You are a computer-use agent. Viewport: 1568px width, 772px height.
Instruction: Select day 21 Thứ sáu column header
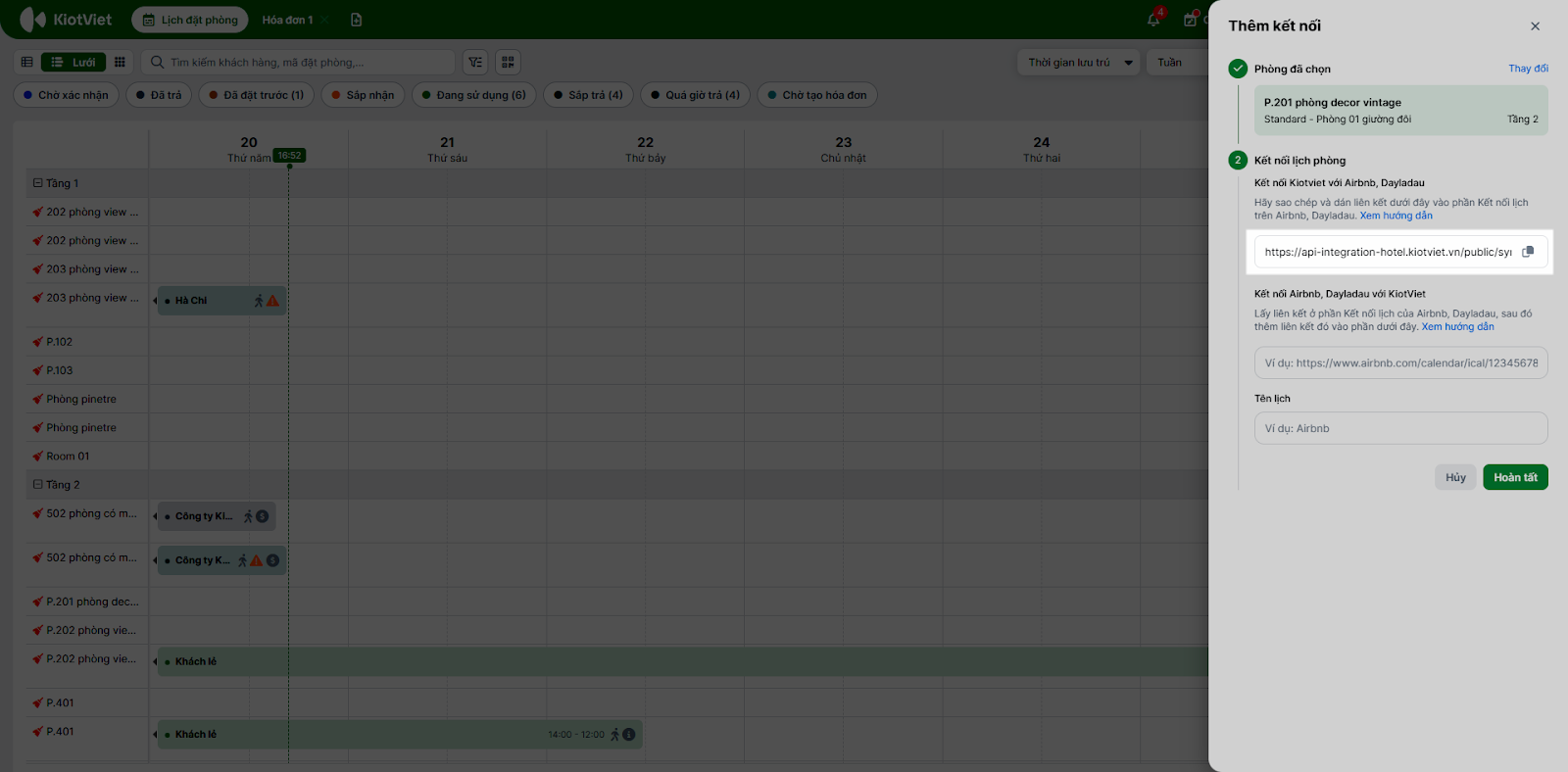tap(447, 149)
